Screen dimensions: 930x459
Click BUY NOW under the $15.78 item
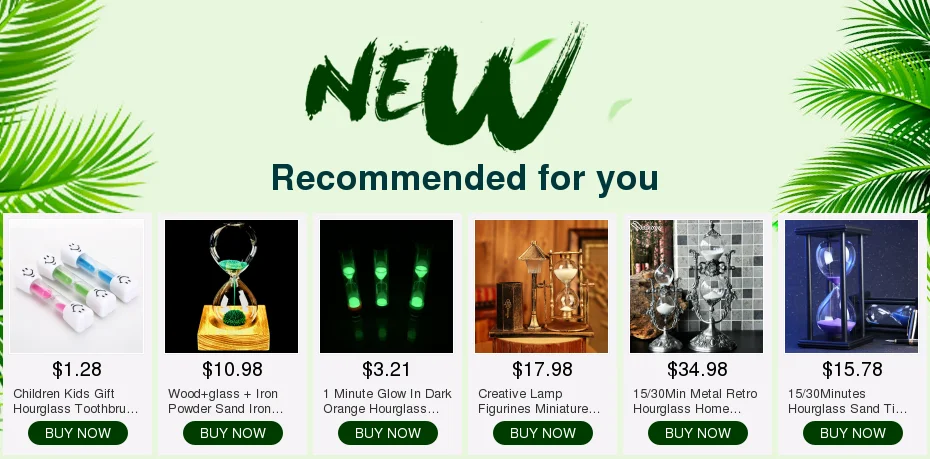point(853,433)
